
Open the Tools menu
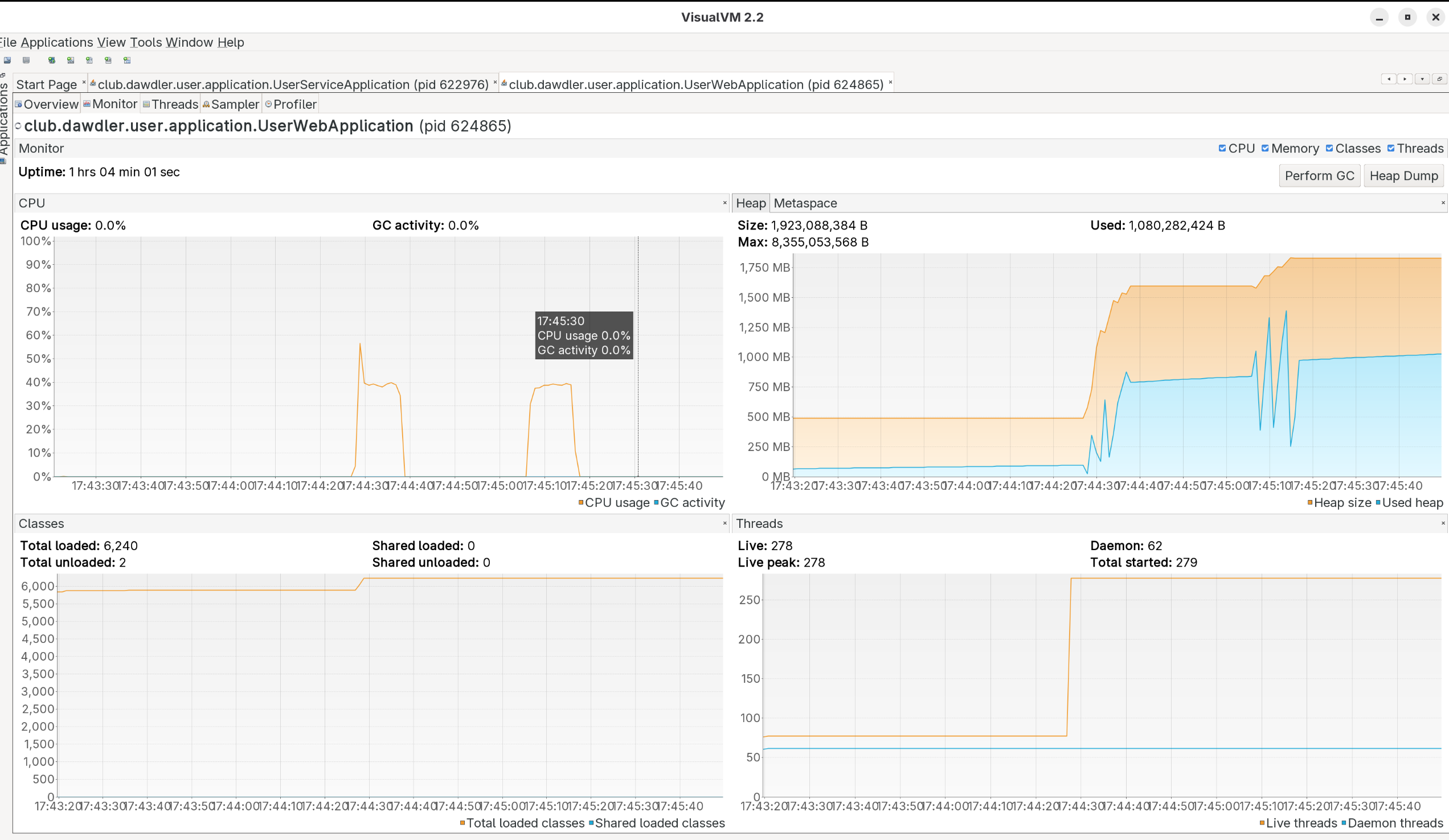pyautogui.click(x=145, y=43)
